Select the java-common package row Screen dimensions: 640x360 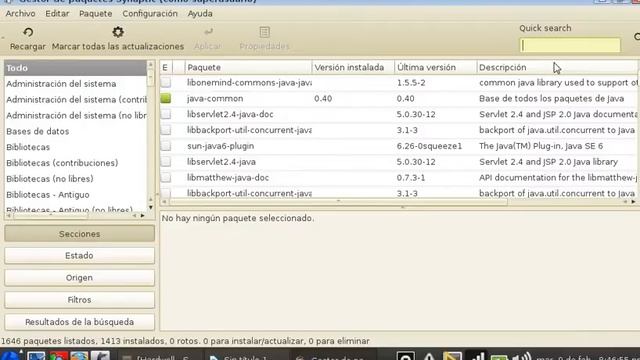tap(399, 98)
